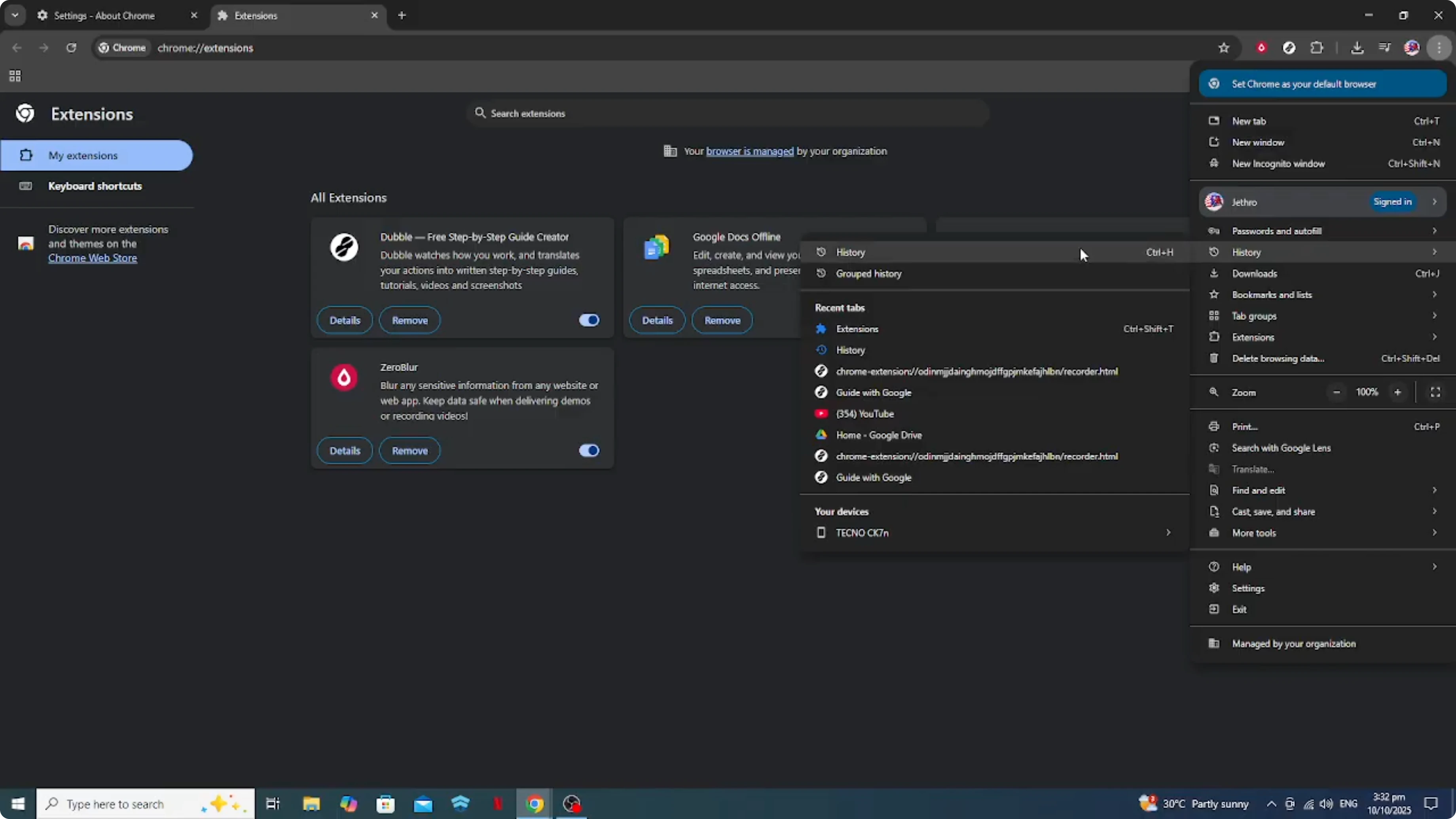Screen dimensions: 1456x819
Task: Expand the Bookmarks and lists submenu
Action: pyautogui.click(x=1271, y=294)
